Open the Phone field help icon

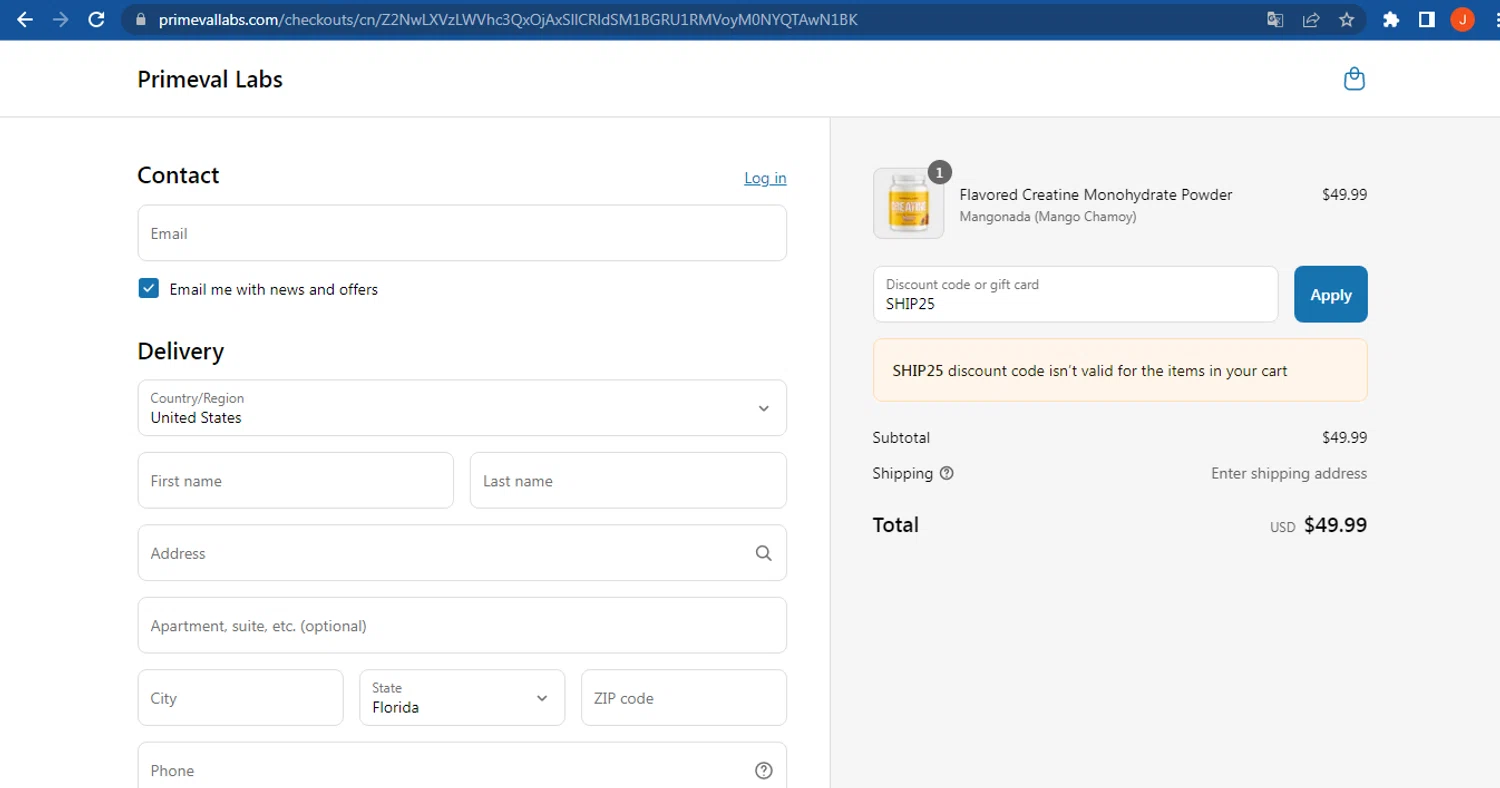764,770
